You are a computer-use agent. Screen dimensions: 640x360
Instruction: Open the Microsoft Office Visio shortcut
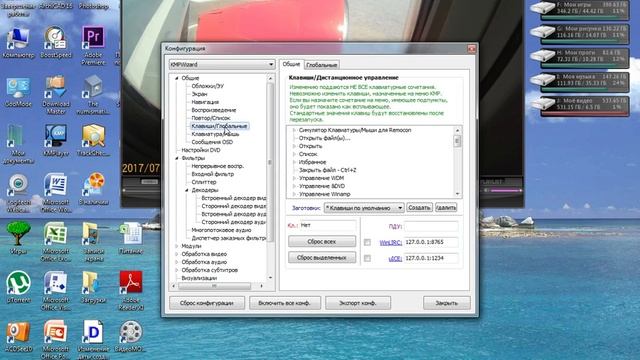point(56,291)
